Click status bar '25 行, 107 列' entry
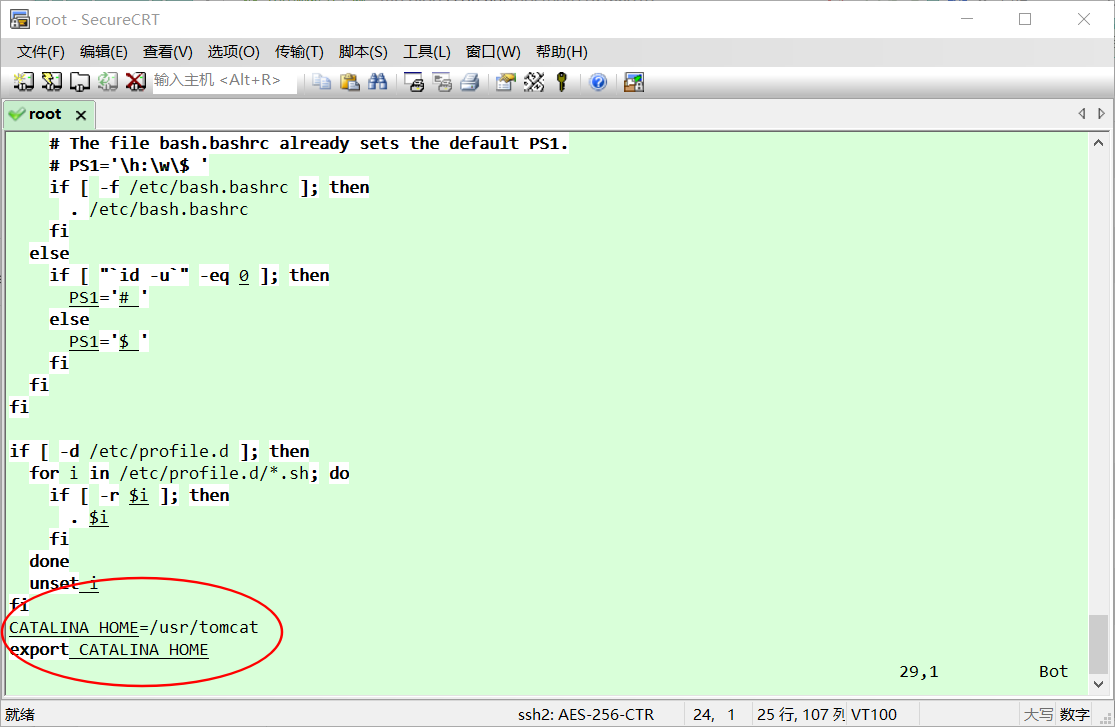 (801, 714)
